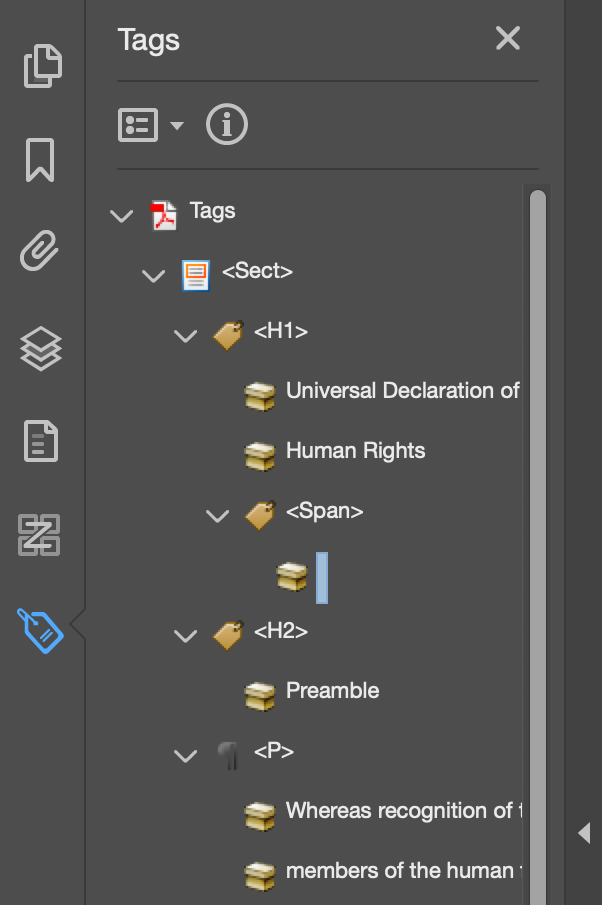
Task: Open the Attachments paperclip panel
Action: click(41, 252)
